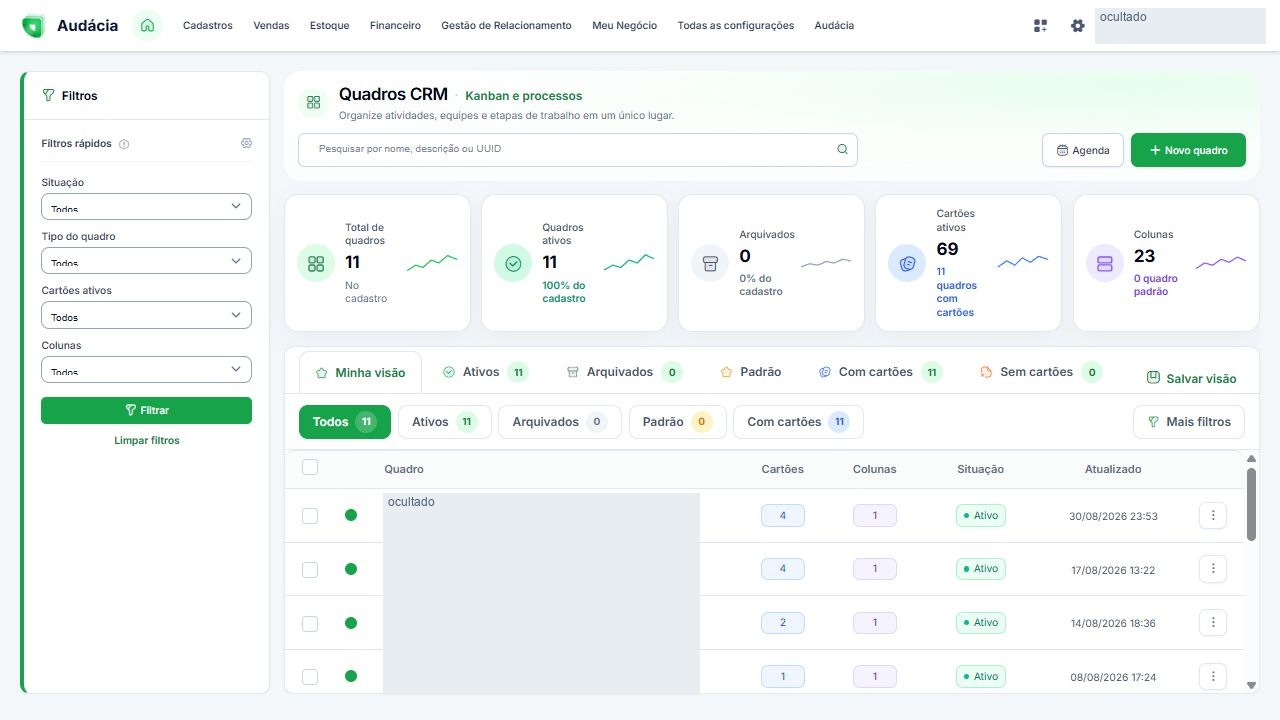This screenshot has width=1280, height=720.
Task: Expand the Tipo do quadro dropdown
Action: pos(146,261)
